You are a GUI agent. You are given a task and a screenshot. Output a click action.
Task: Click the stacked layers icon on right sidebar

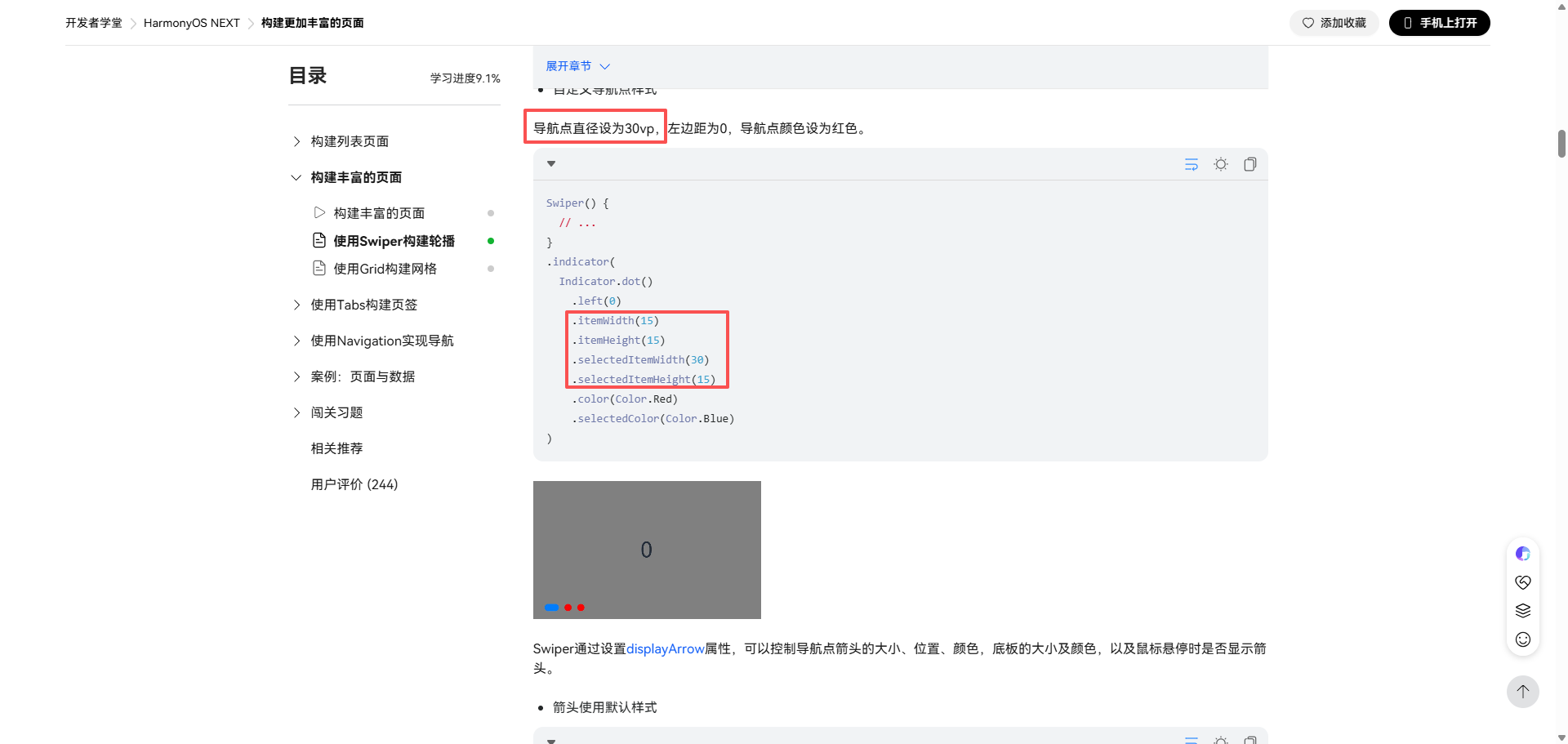1522,611
